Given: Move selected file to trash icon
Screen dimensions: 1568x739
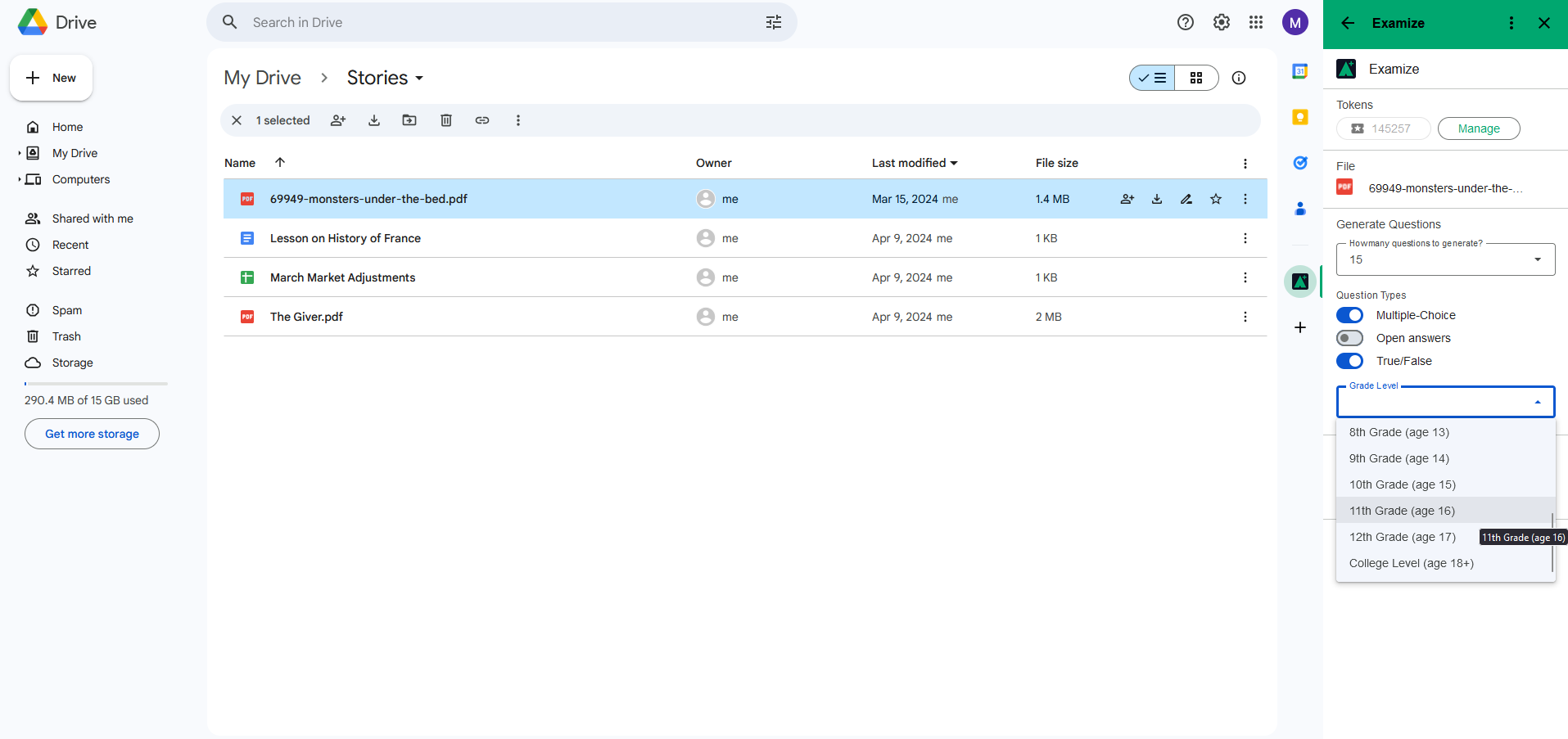Looking at the screenshot, I should (x=446, y=120).
